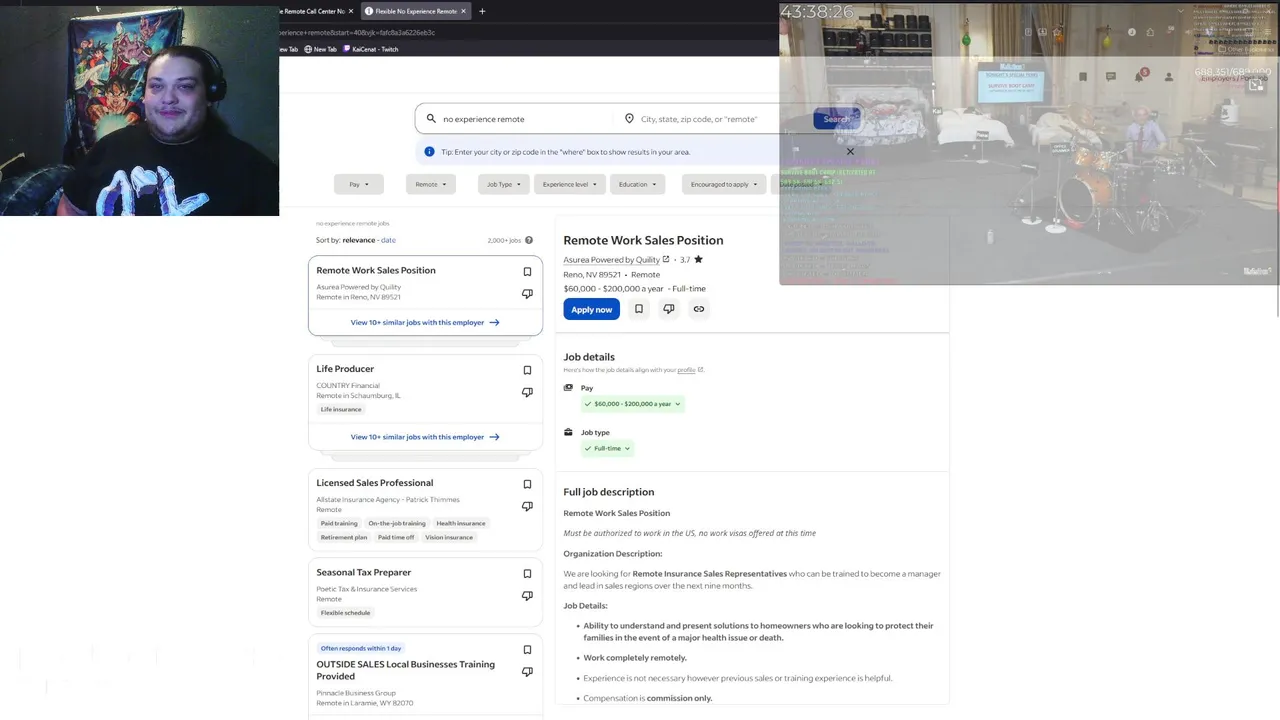Click the blue Search button
Viewport: 1280px width, 720px height.
pyautogui.click(x=836, y=118)
